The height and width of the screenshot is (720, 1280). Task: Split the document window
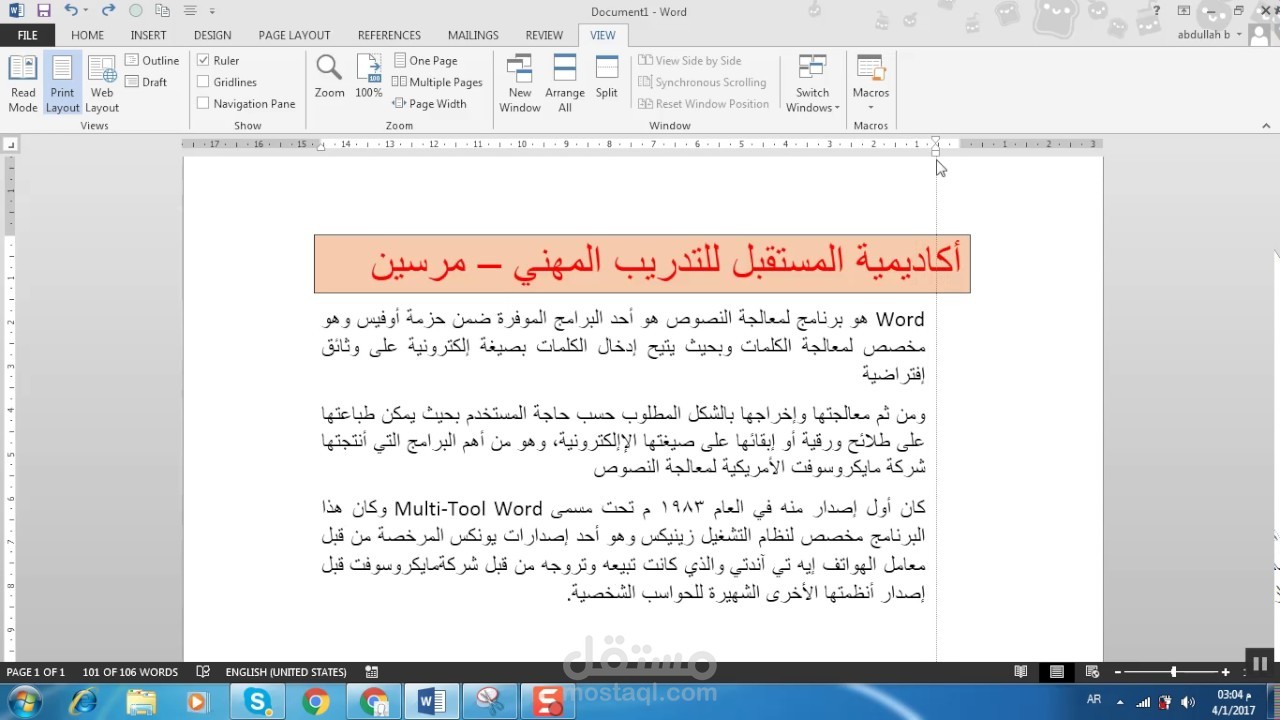[x=607, y=78]
